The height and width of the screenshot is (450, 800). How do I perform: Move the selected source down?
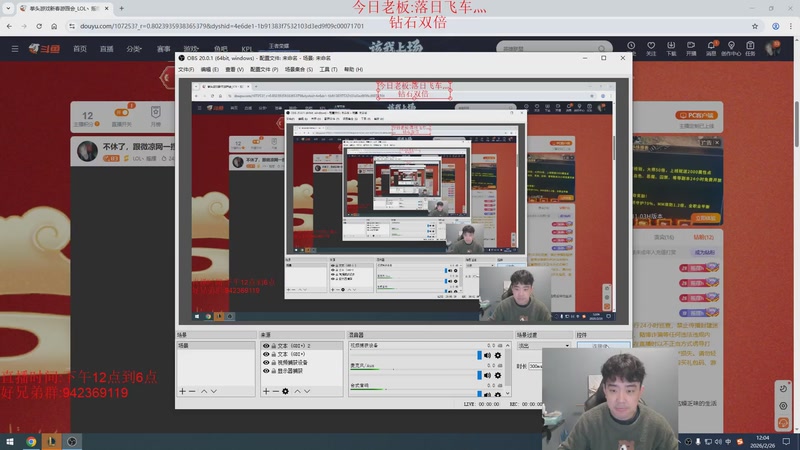(307, 391)
